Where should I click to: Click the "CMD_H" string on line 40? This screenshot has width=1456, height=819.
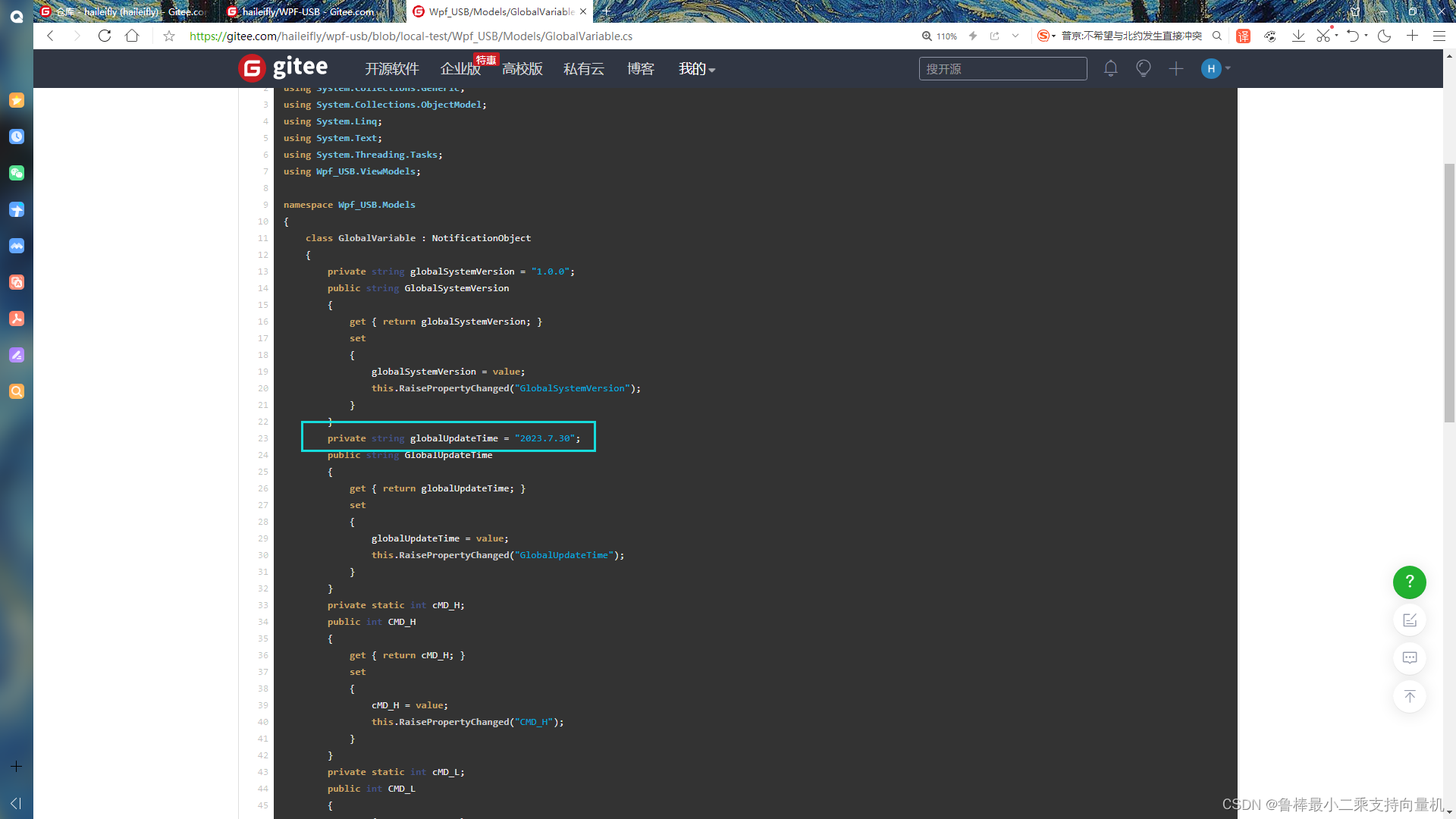(534, 722)
